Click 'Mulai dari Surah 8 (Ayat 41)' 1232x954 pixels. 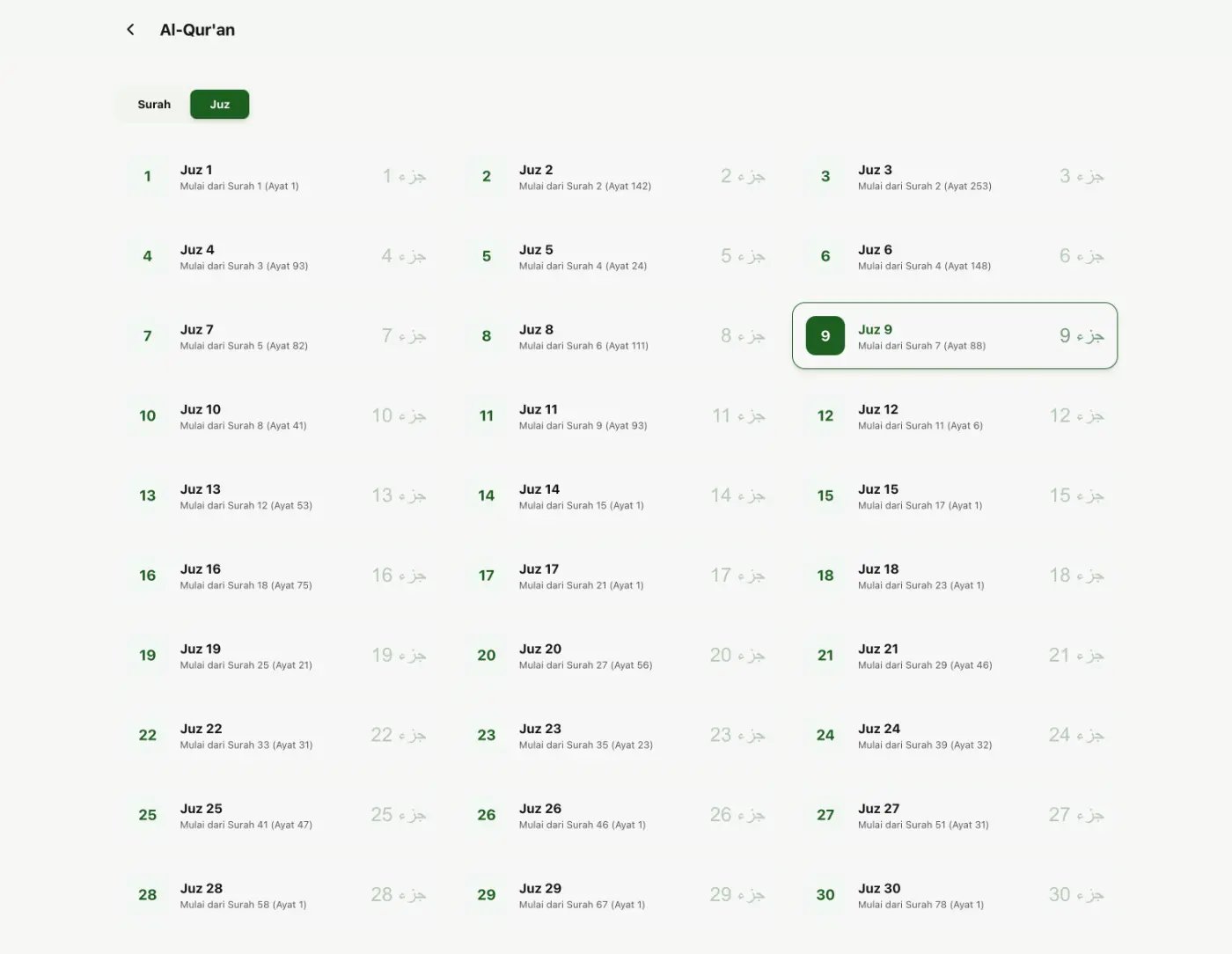click(244, 426)
